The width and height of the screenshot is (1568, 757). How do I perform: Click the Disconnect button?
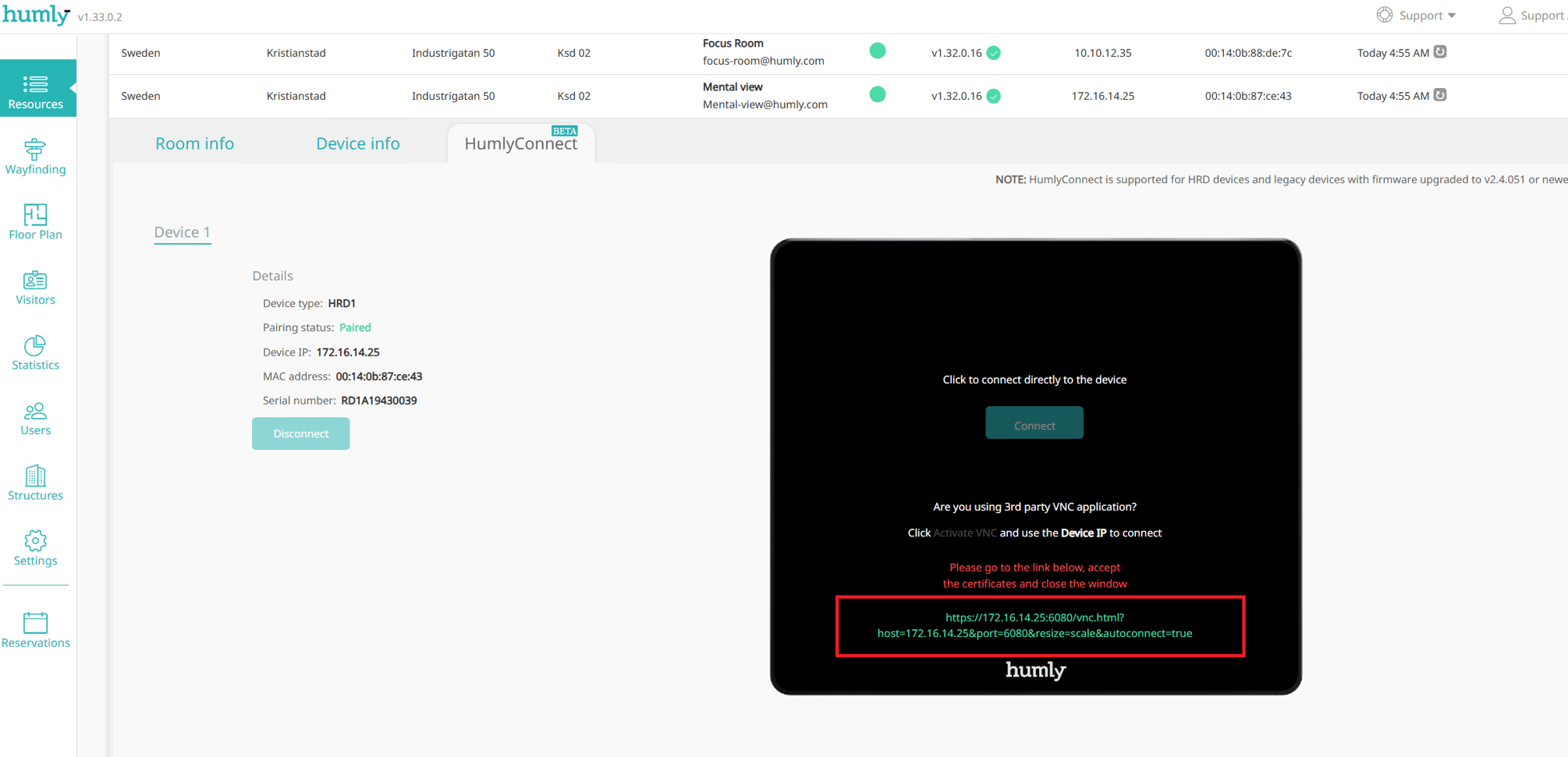(301, 433)
